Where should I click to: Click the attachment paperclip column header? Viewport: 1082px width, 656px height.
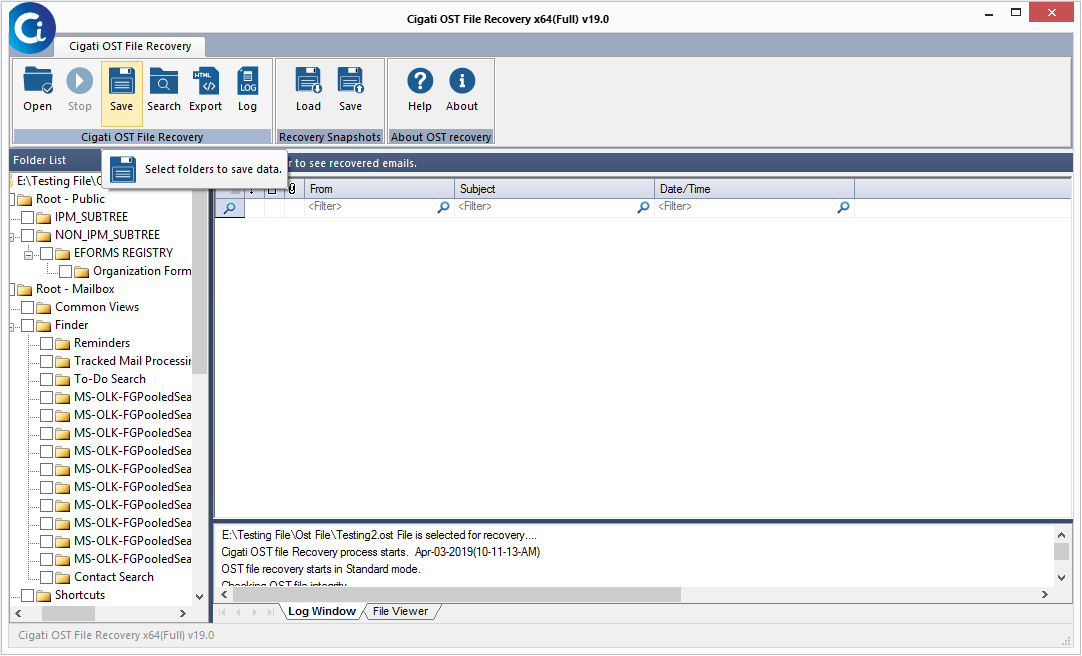(x=293, y=188)
